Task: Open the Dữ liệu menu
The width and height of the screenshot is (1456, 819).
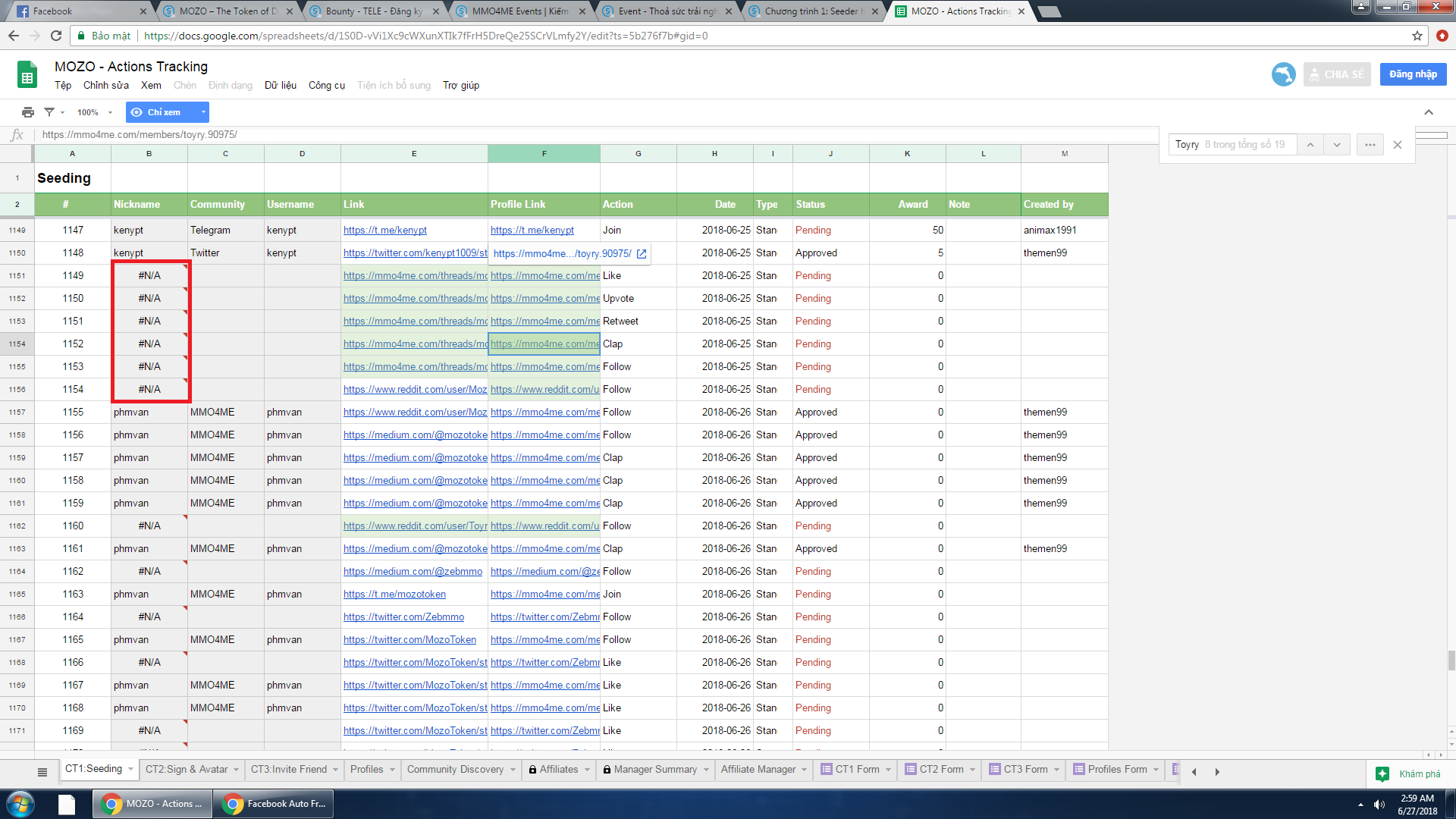Action: pyautogui.click(x=281, y=86)
